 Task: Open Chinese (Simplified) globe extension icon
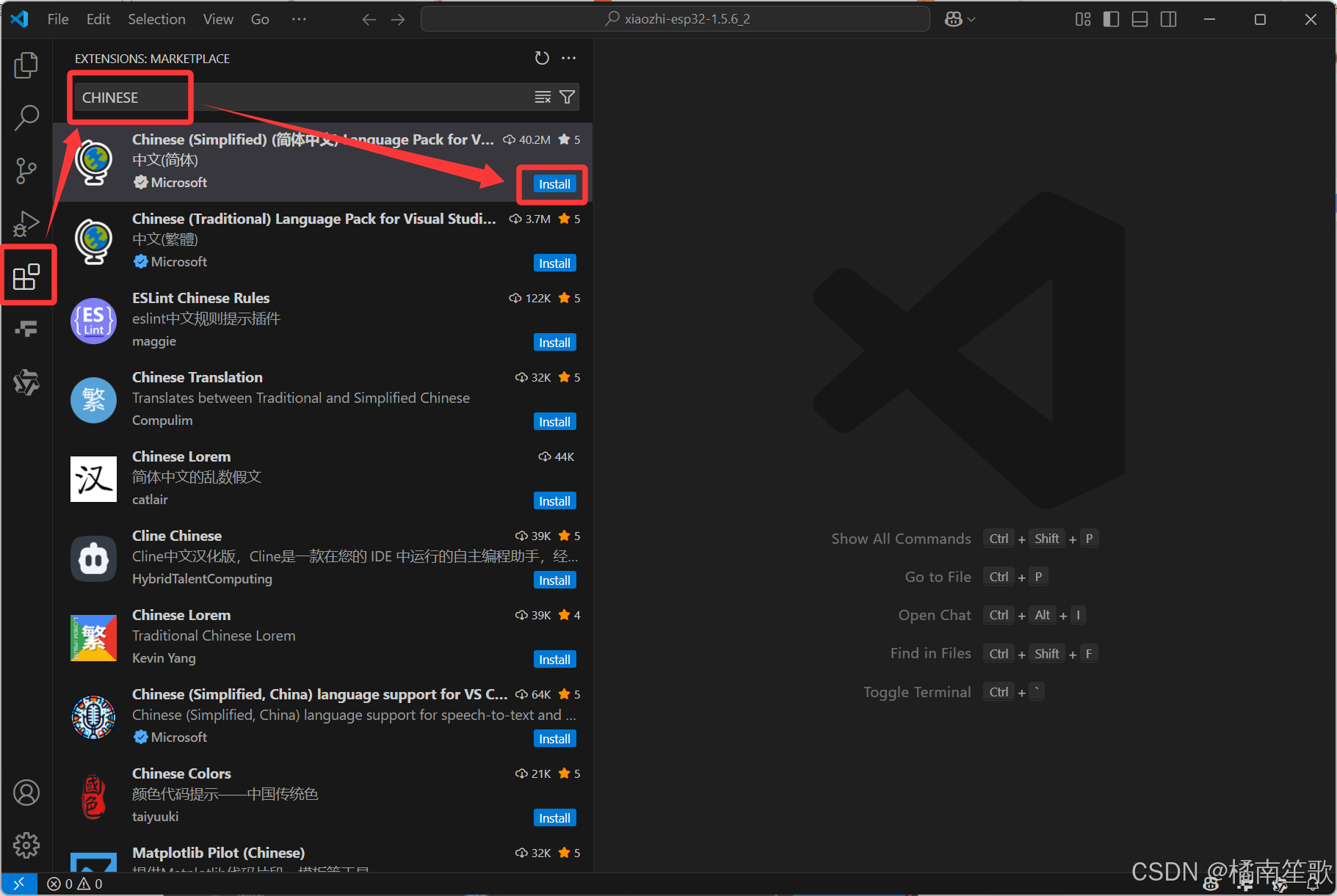93,162
